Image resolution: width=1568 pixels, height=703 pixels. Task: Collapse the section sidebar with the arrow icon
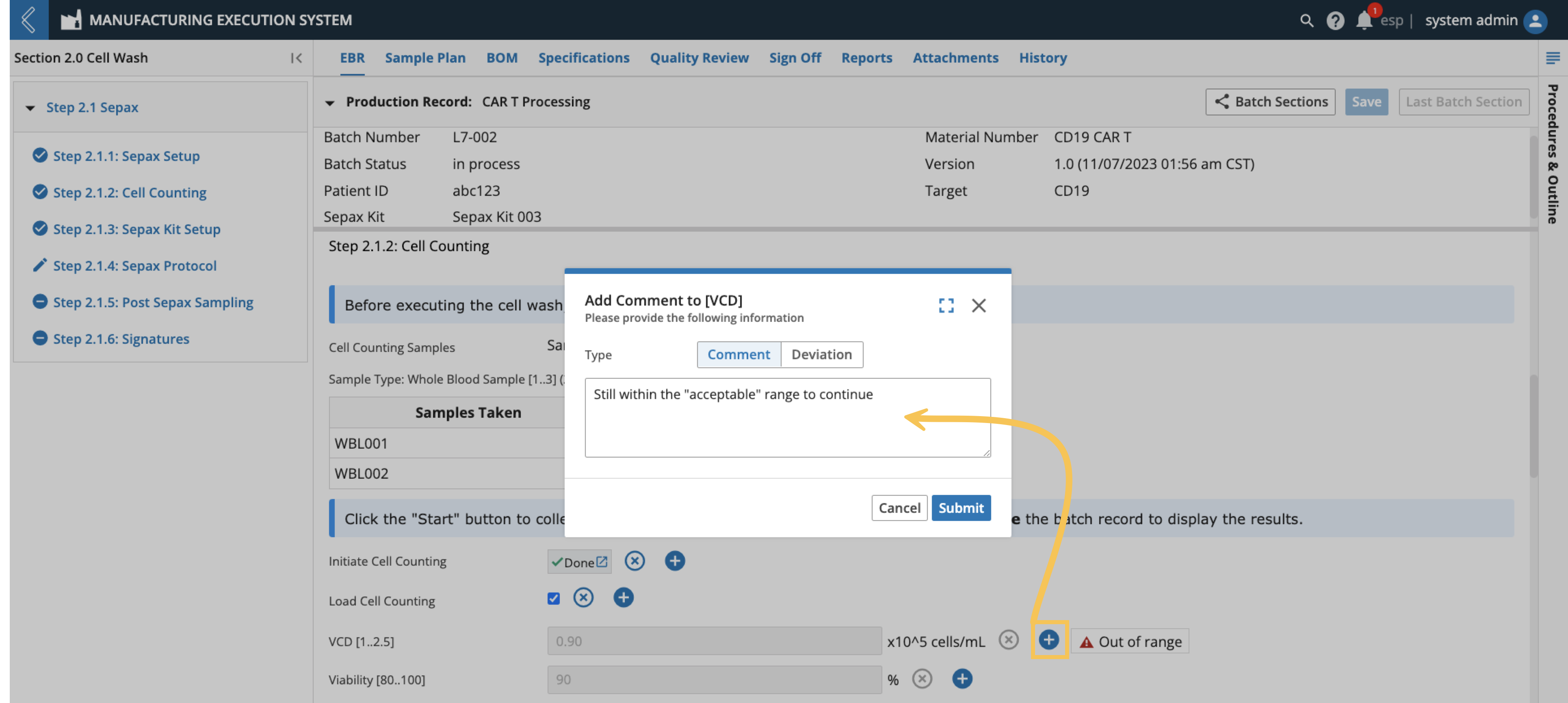[296, 58]
